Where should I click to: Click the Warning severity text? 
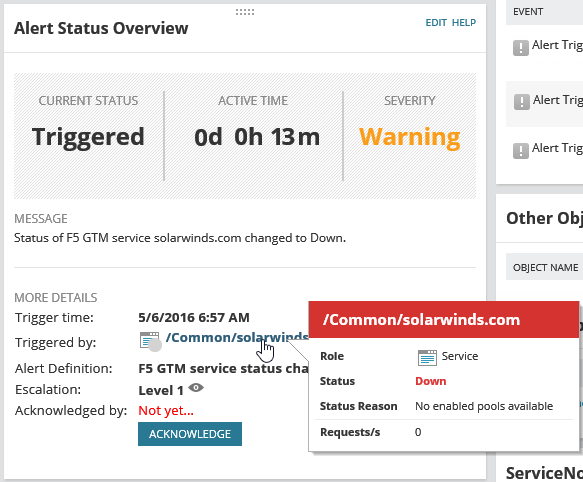pyautogui.click(x=410, y=138)
